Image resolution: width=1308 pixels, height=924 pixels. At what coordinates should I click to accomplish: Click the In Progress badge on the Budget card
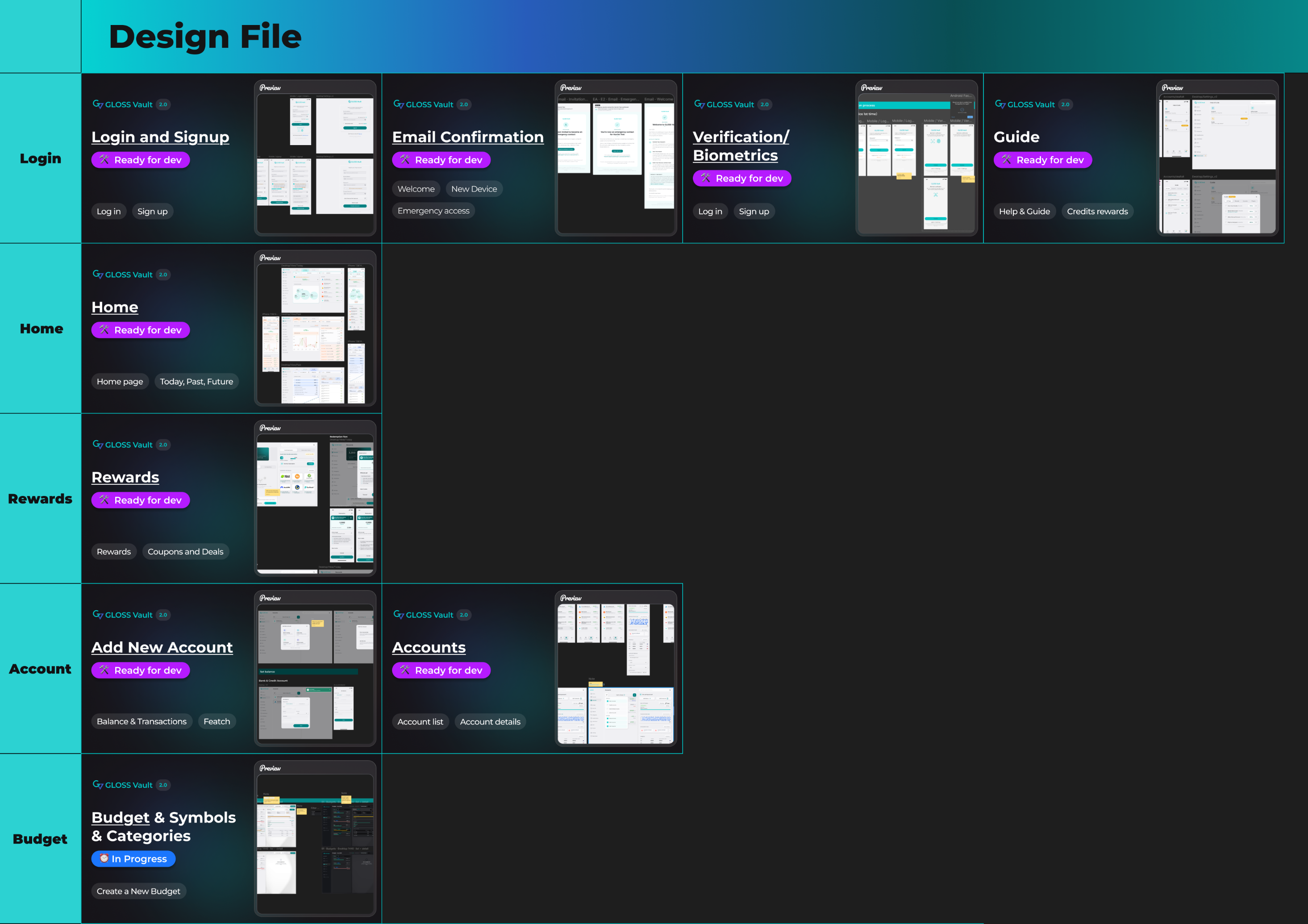[x=133, y=859]
